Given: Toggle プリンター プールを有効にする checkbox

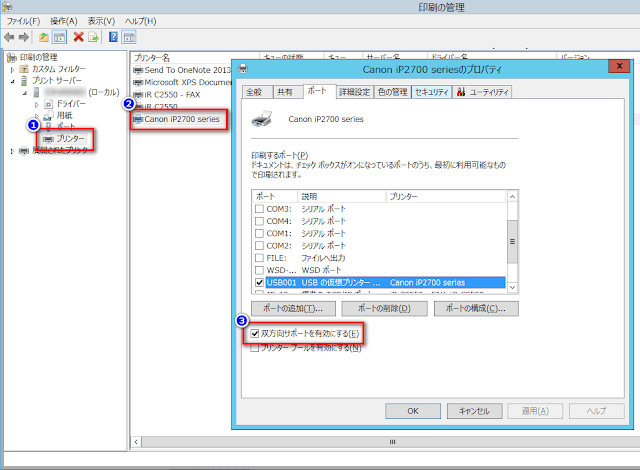Looking at the screenshot, I should [255, 348].
